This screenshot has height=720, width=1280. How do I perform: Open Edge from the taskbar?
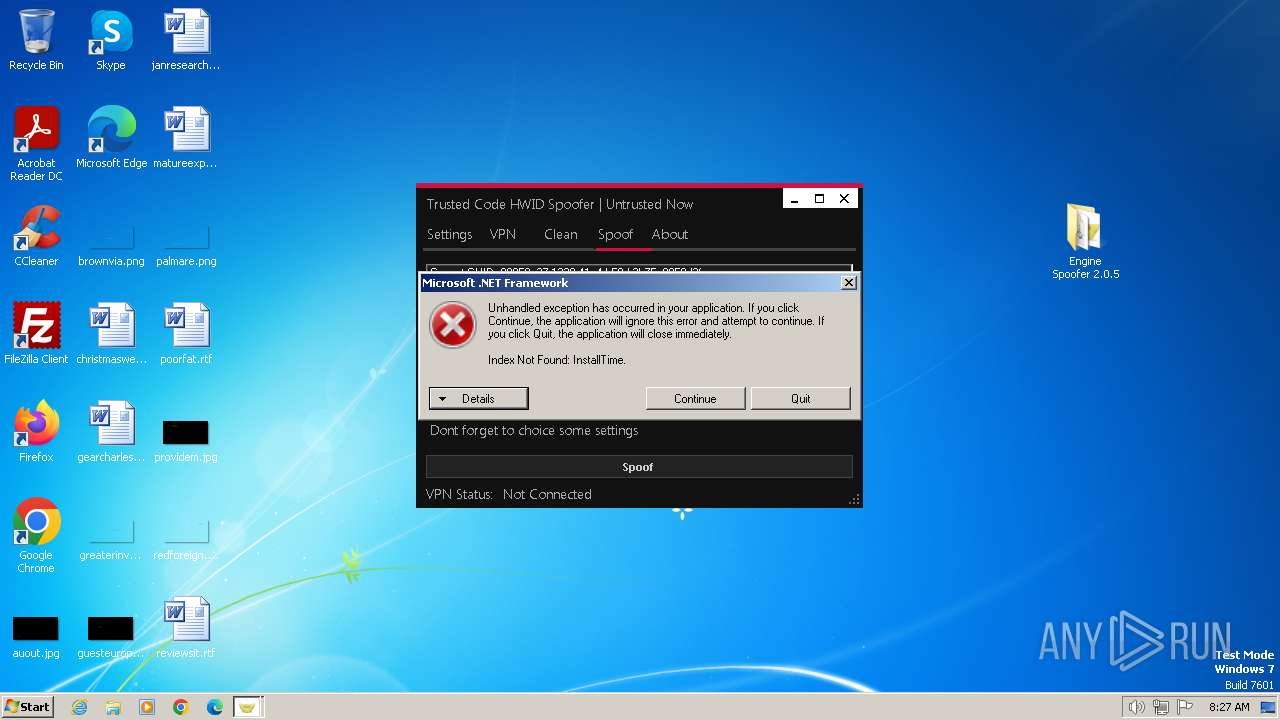tap(215, 707)
